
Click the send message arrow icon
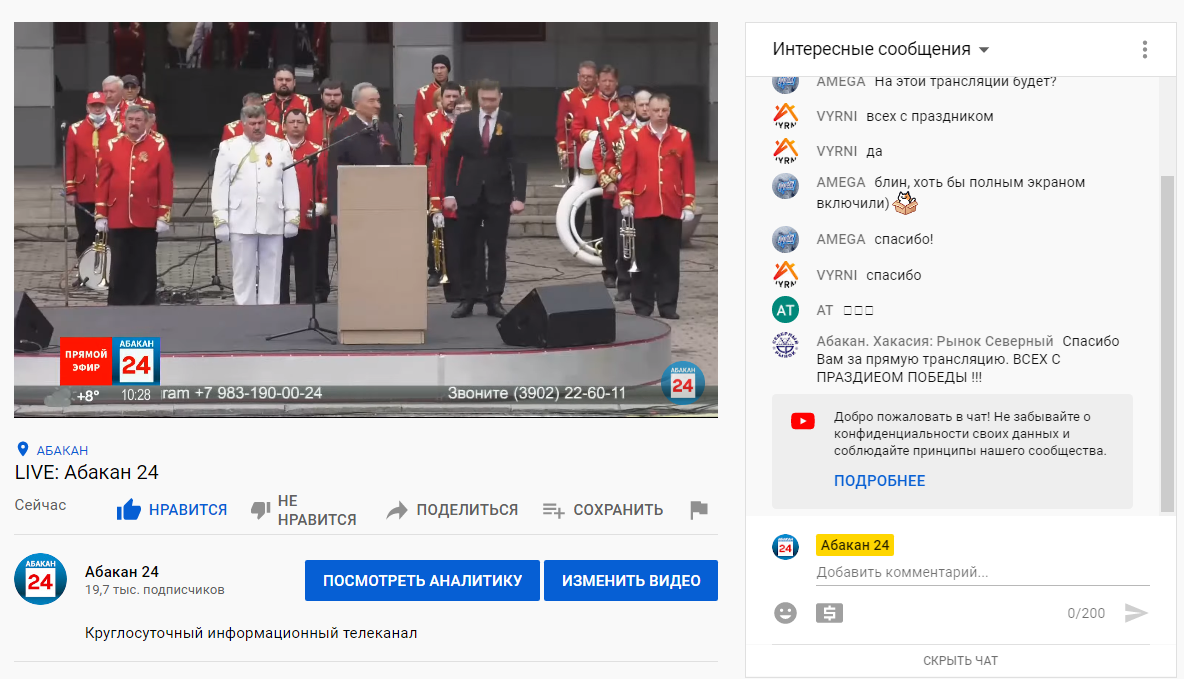click(1136, 613)
